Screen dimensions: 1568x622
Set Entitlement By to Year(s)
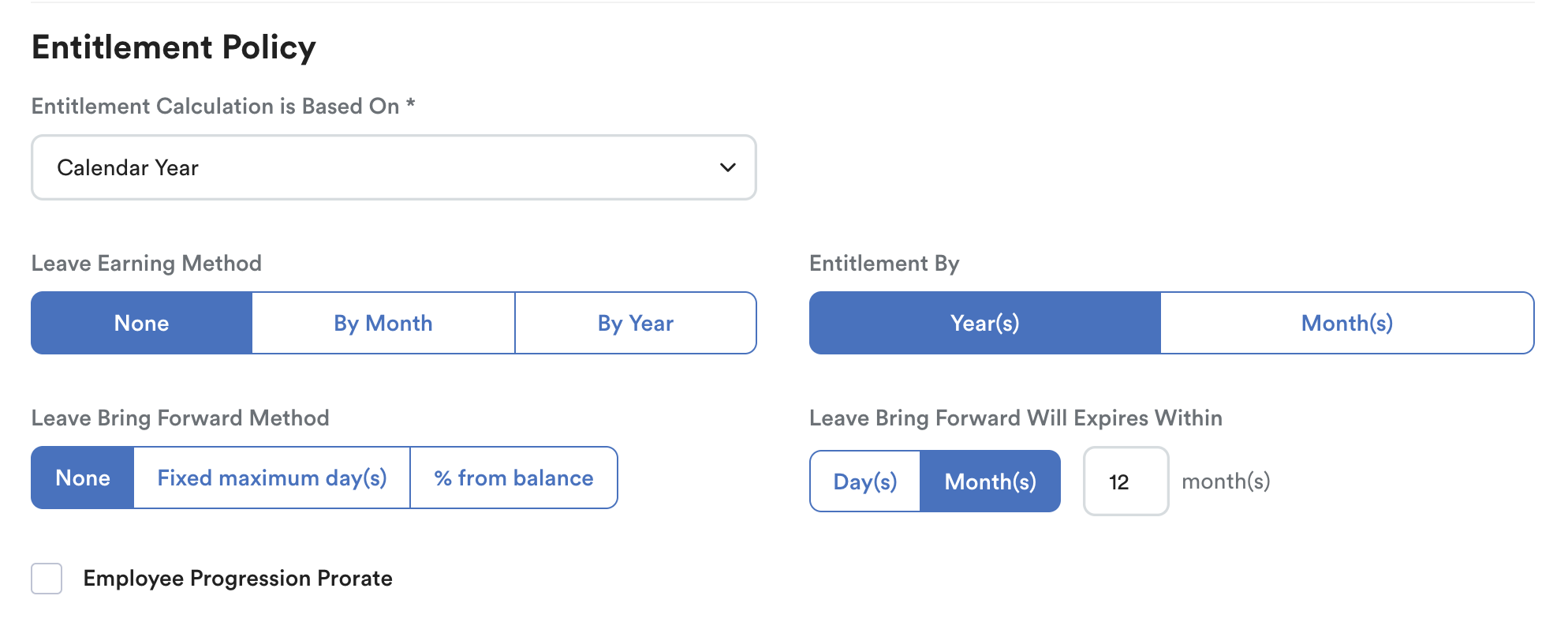point(985,323)
